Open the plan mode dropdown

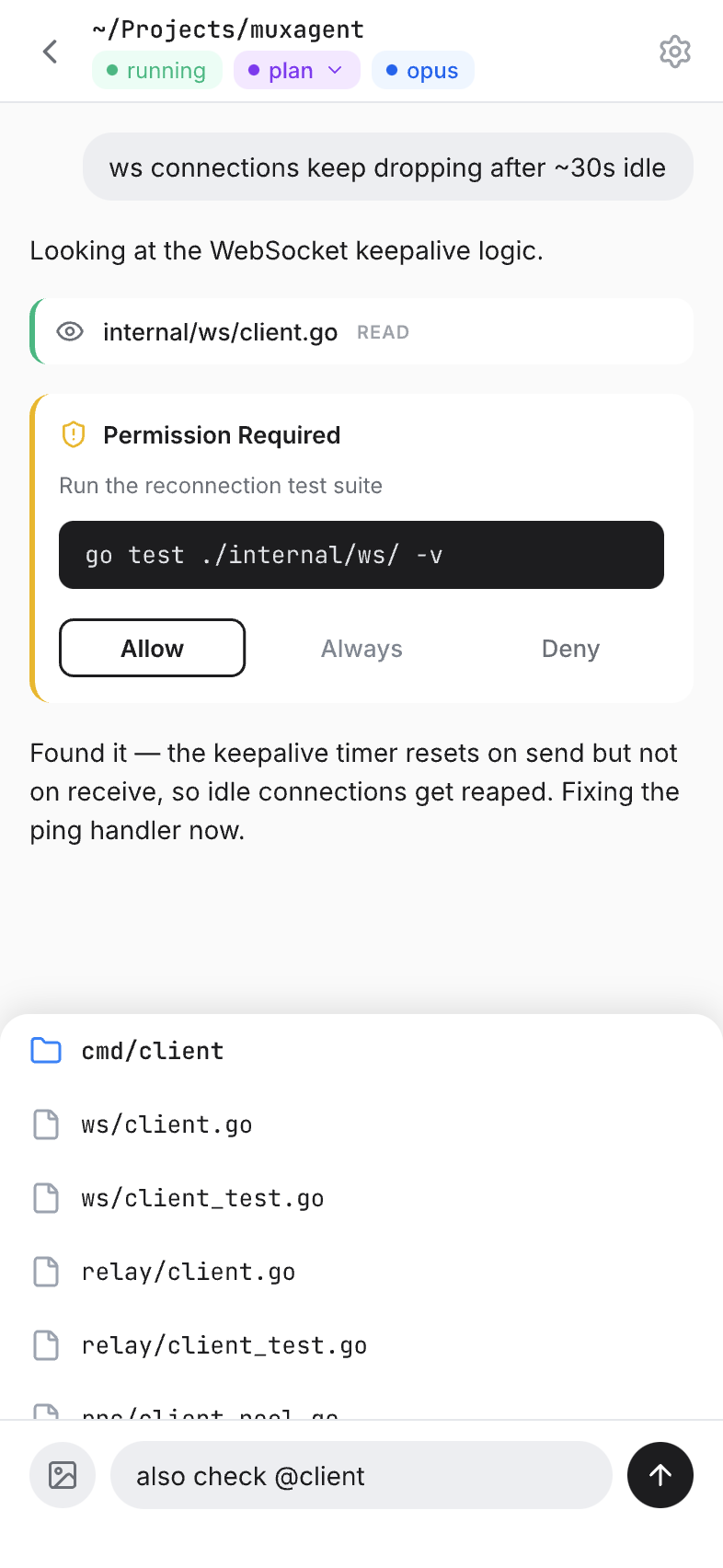coord(296,69)
